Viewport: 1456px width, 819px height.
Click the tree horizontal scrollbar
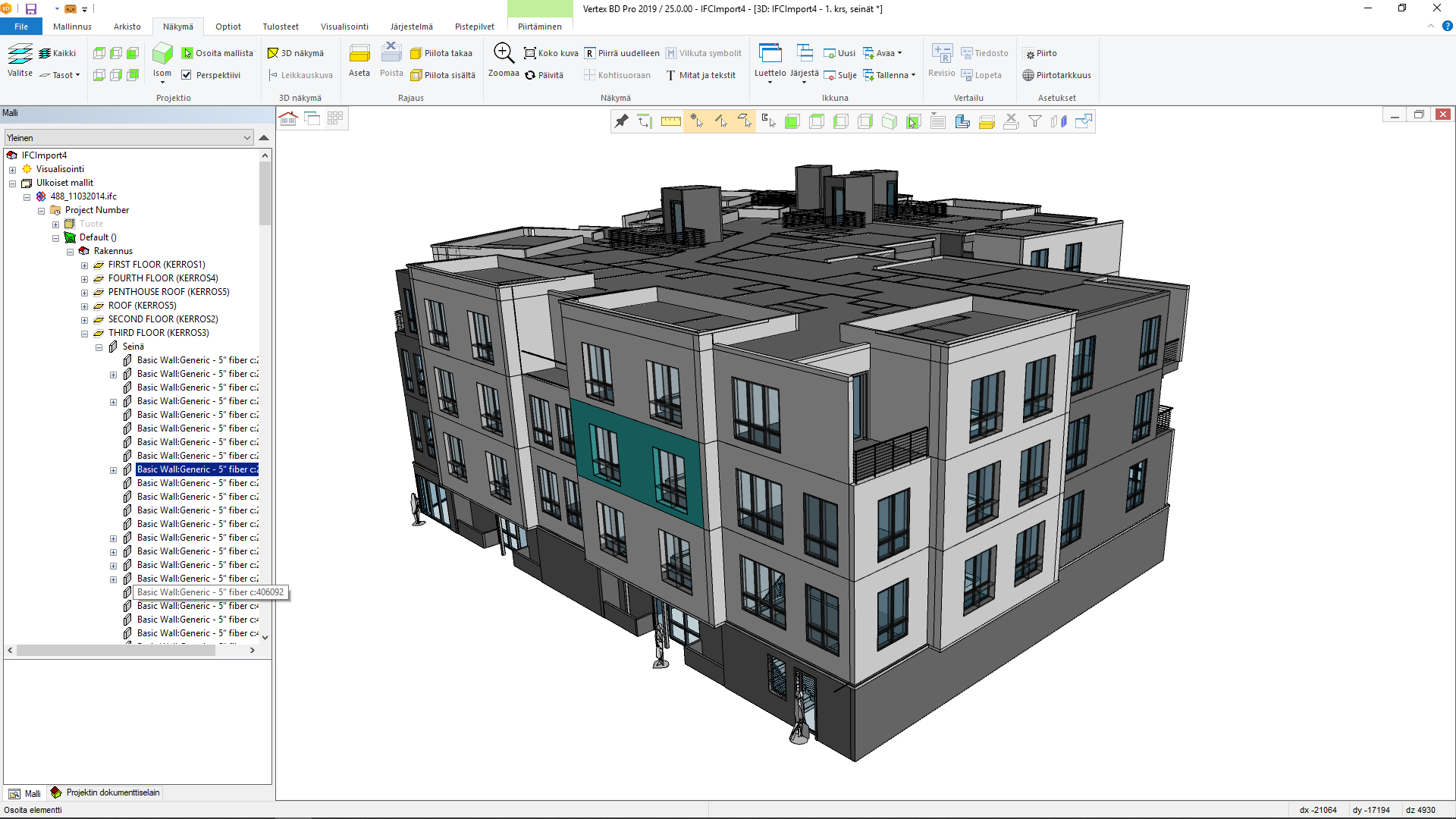coord(116,651)
